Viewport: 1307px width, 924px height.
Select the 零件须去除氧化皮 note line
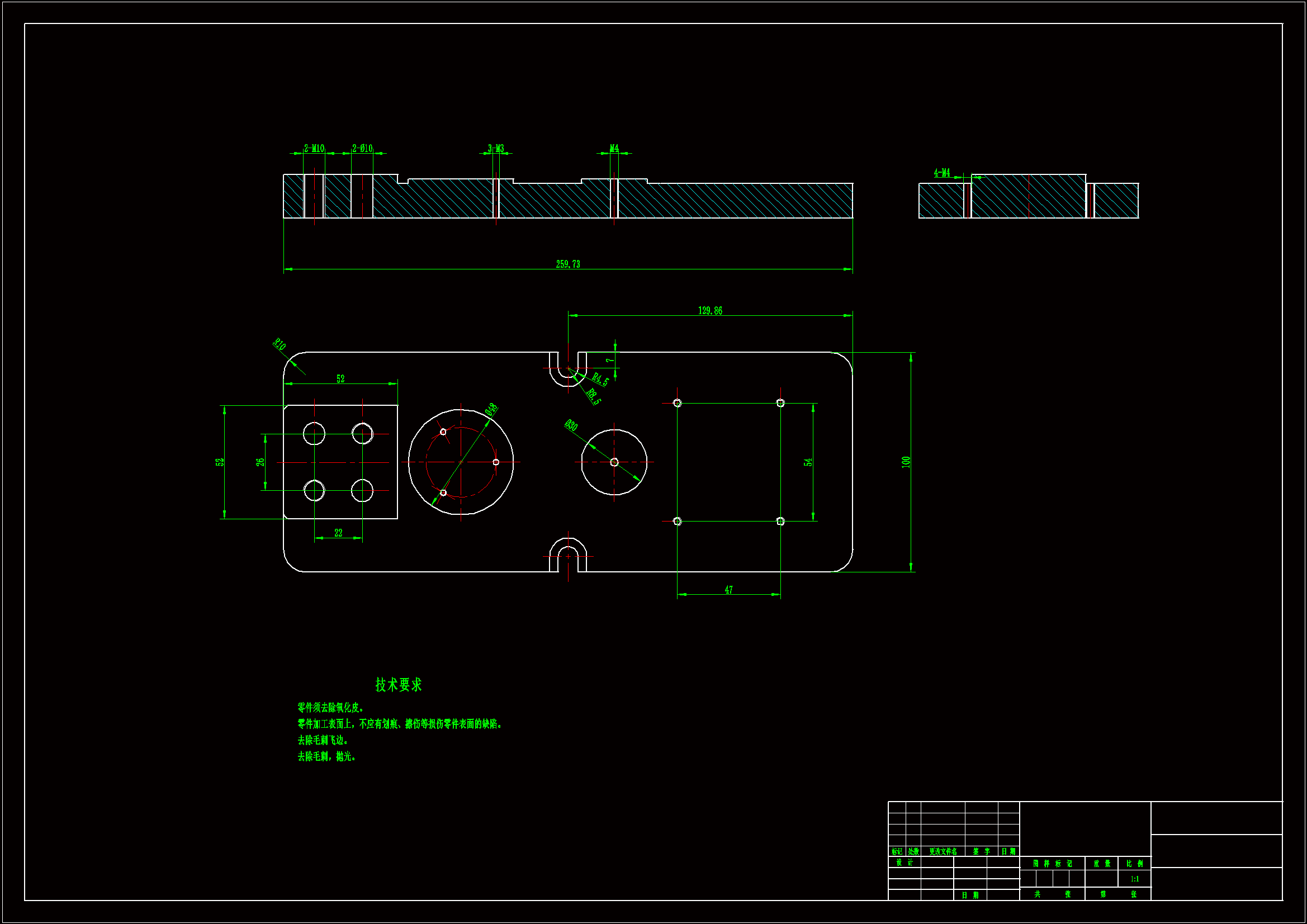pos(330,708)
